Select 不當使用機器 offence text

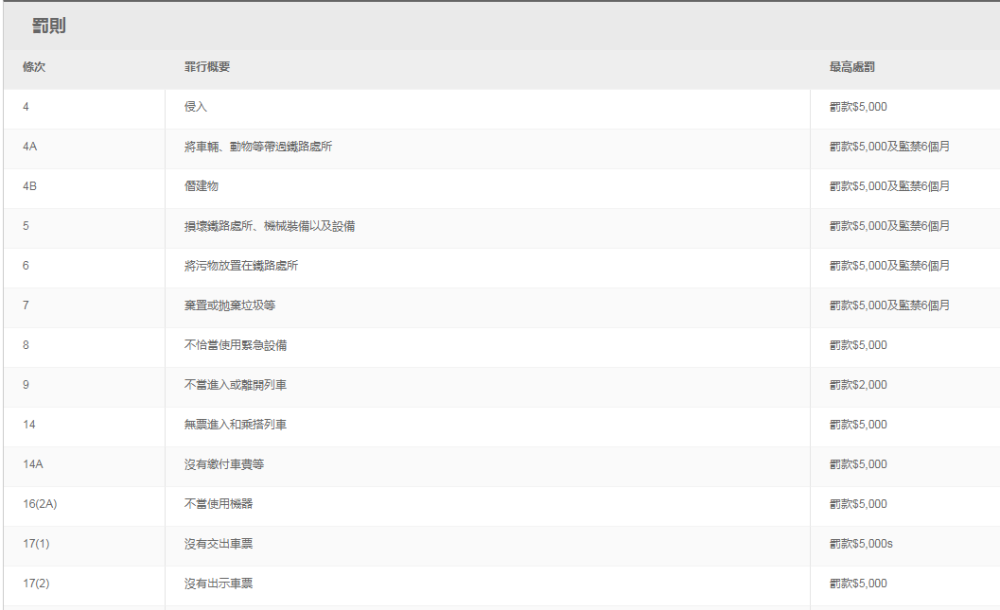pyautogui.click(x=218, y=504)
